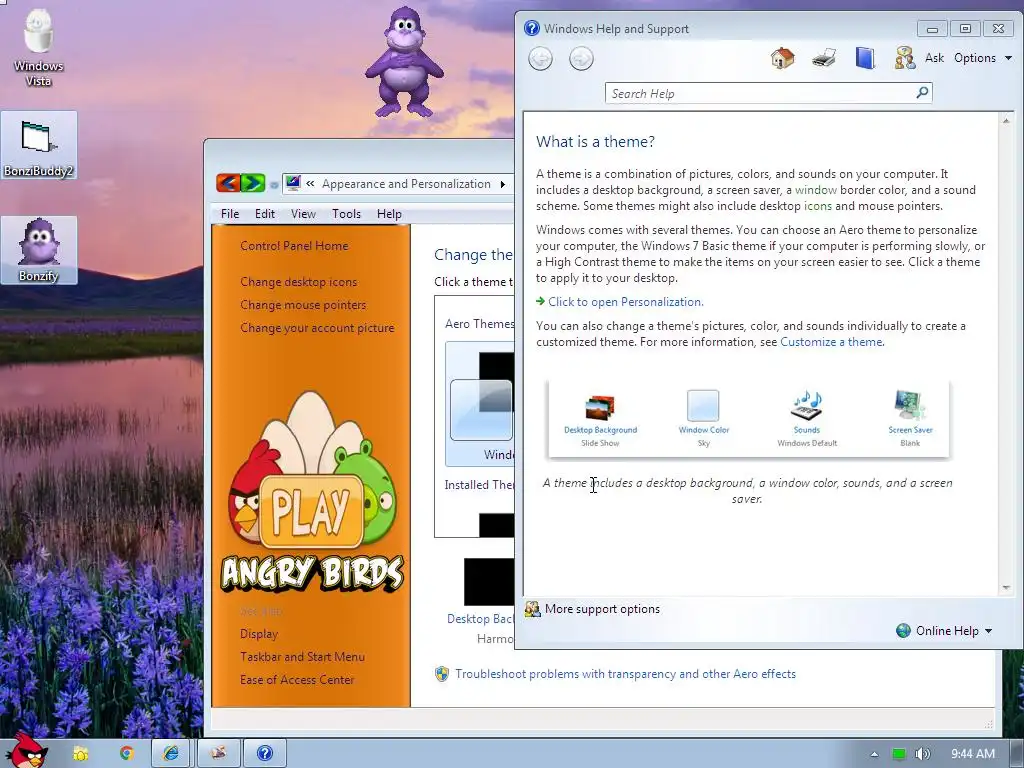
Task: Open the Tools menu
Action: (x=346, y=214)
